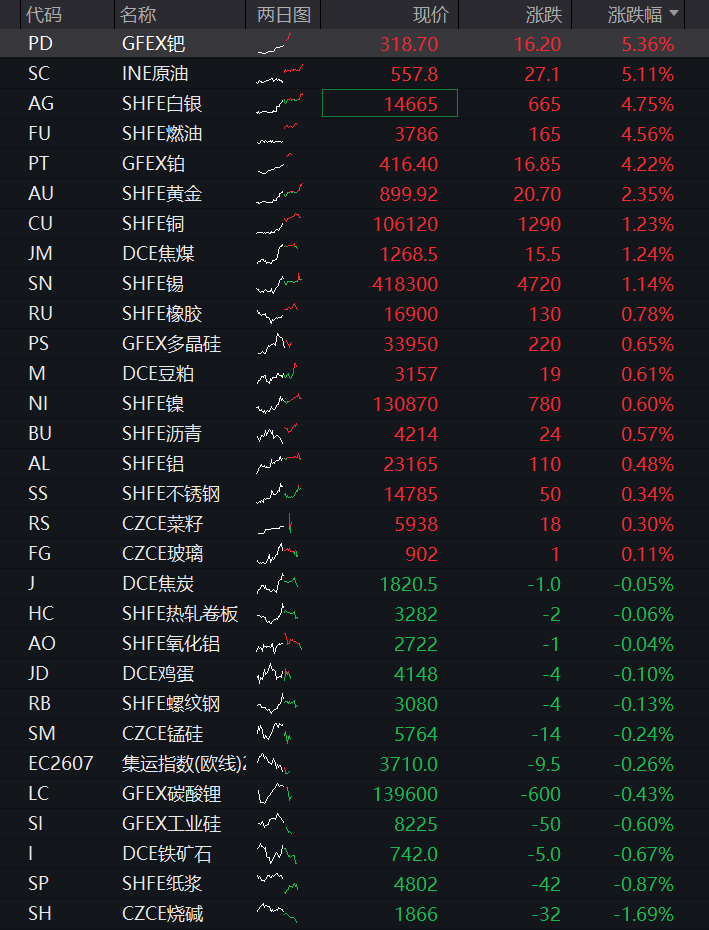Sort by the 涨跌 column header

click(543, 14)
